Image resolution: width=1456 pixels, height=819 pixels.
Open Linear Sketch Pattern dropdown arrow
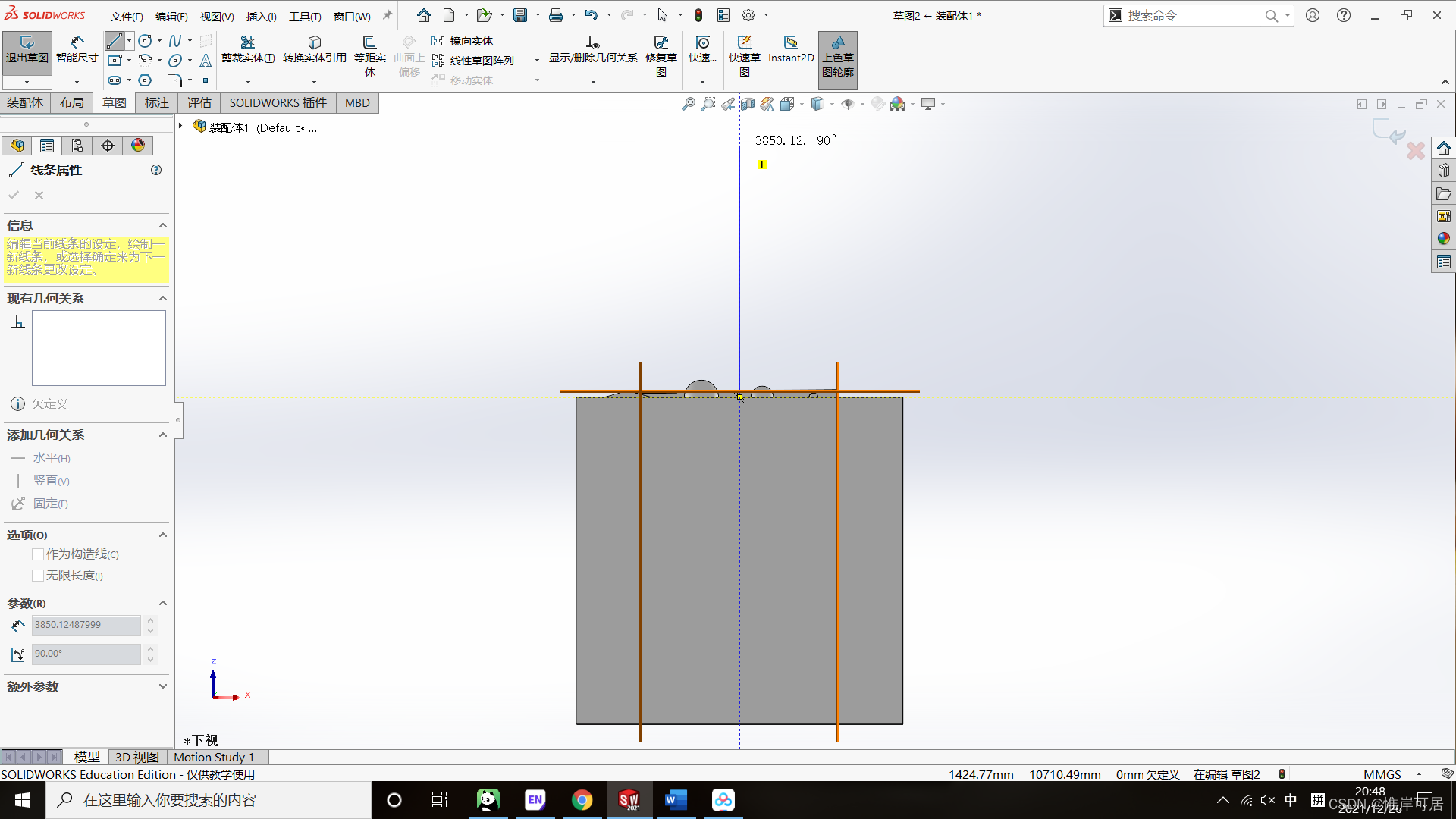tap(537, 61)
